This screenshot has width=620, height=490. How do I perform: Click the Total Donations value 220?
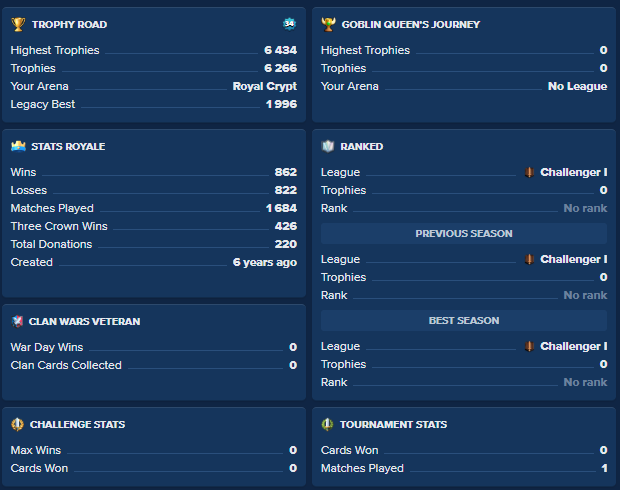coord(286,244)
